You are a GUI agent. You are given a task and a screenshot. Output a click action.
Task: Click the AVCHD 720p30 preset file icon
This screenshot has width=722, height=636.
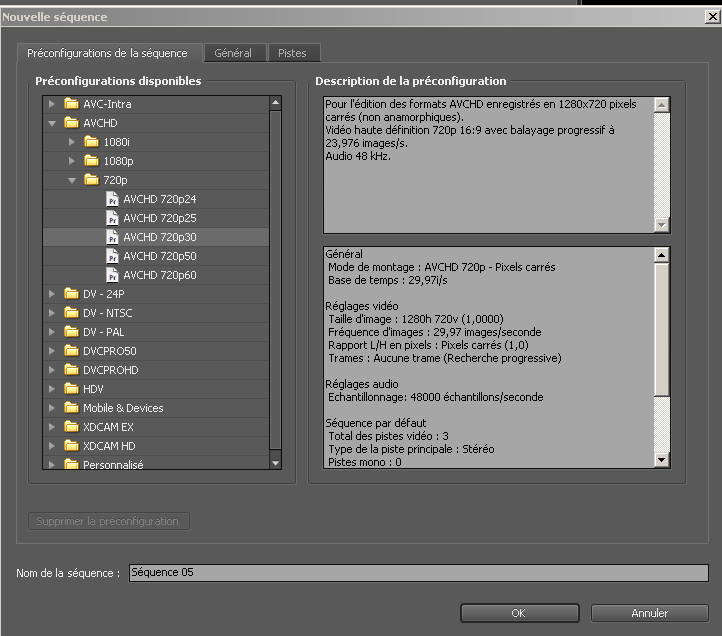point(112,237)
